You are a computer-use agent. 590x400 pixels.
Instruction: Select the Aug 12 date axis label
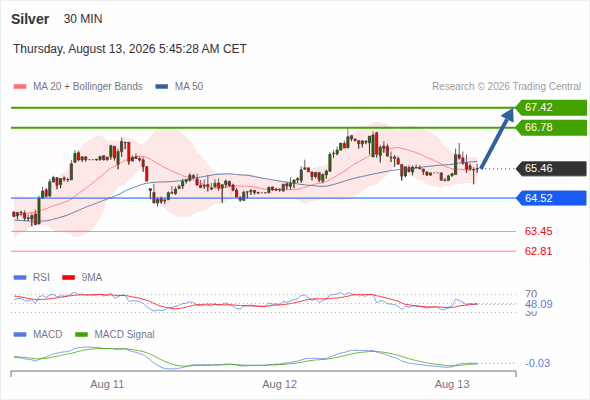pyautogui.click(x=280, y=385)
